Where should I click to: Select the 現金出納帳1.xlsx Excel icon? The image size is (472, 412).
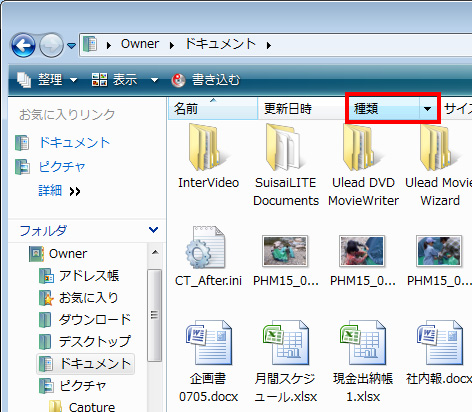point(363,342)
